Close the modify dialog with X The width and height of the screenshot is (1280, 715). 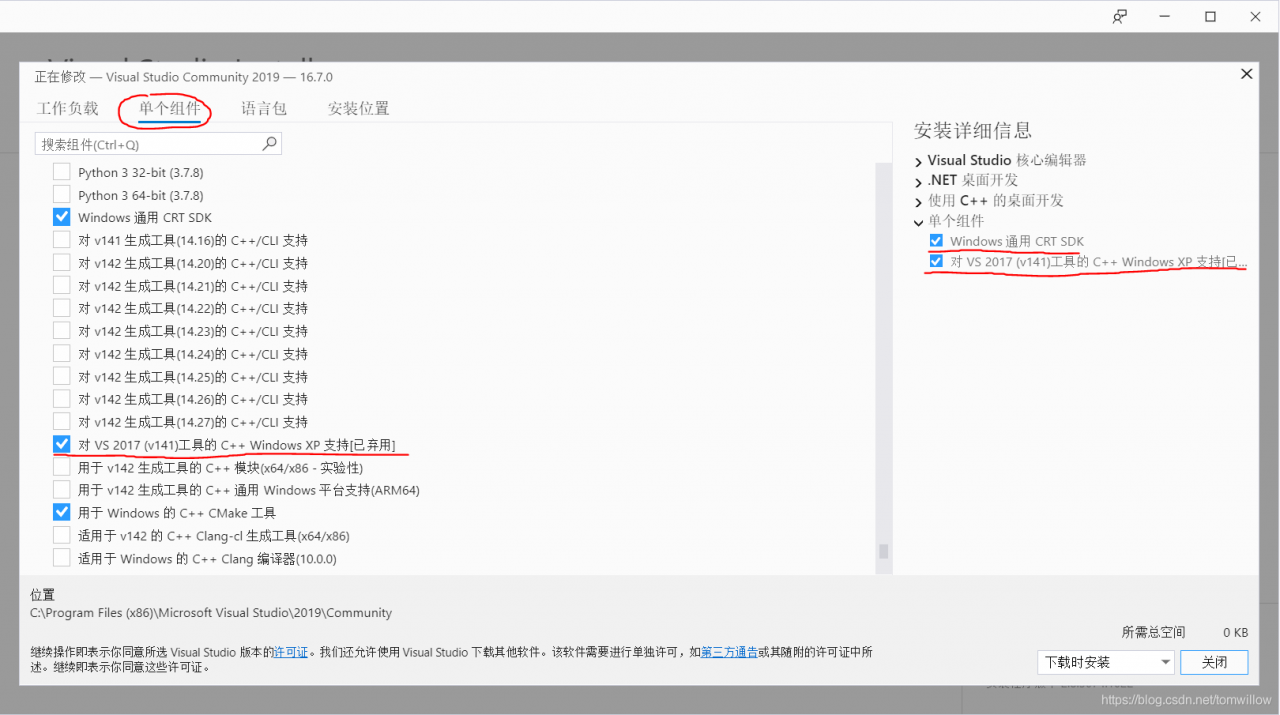1247,74
